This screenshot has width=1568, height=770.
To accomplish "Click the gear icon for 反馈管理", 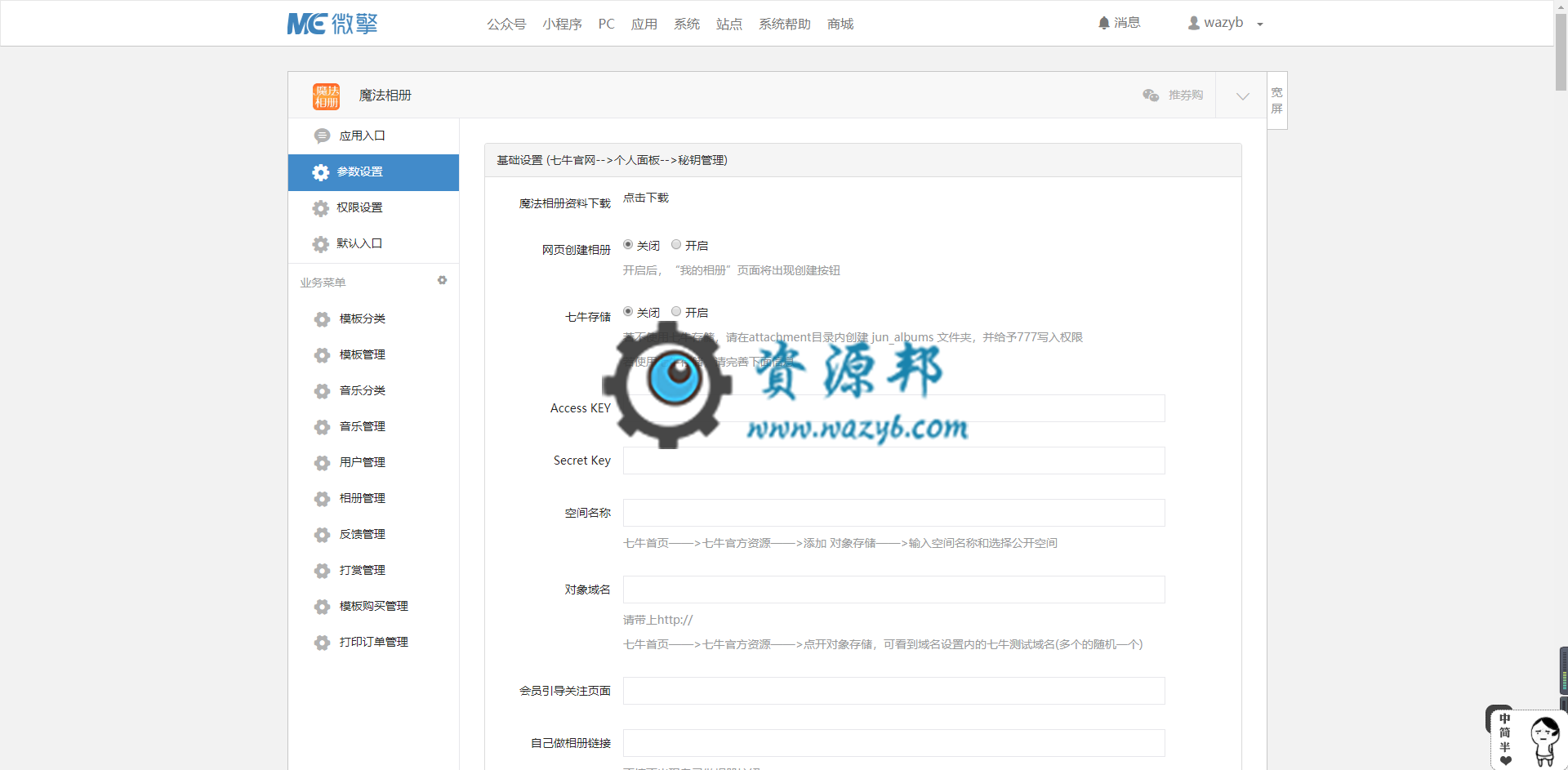I will 322,535.
